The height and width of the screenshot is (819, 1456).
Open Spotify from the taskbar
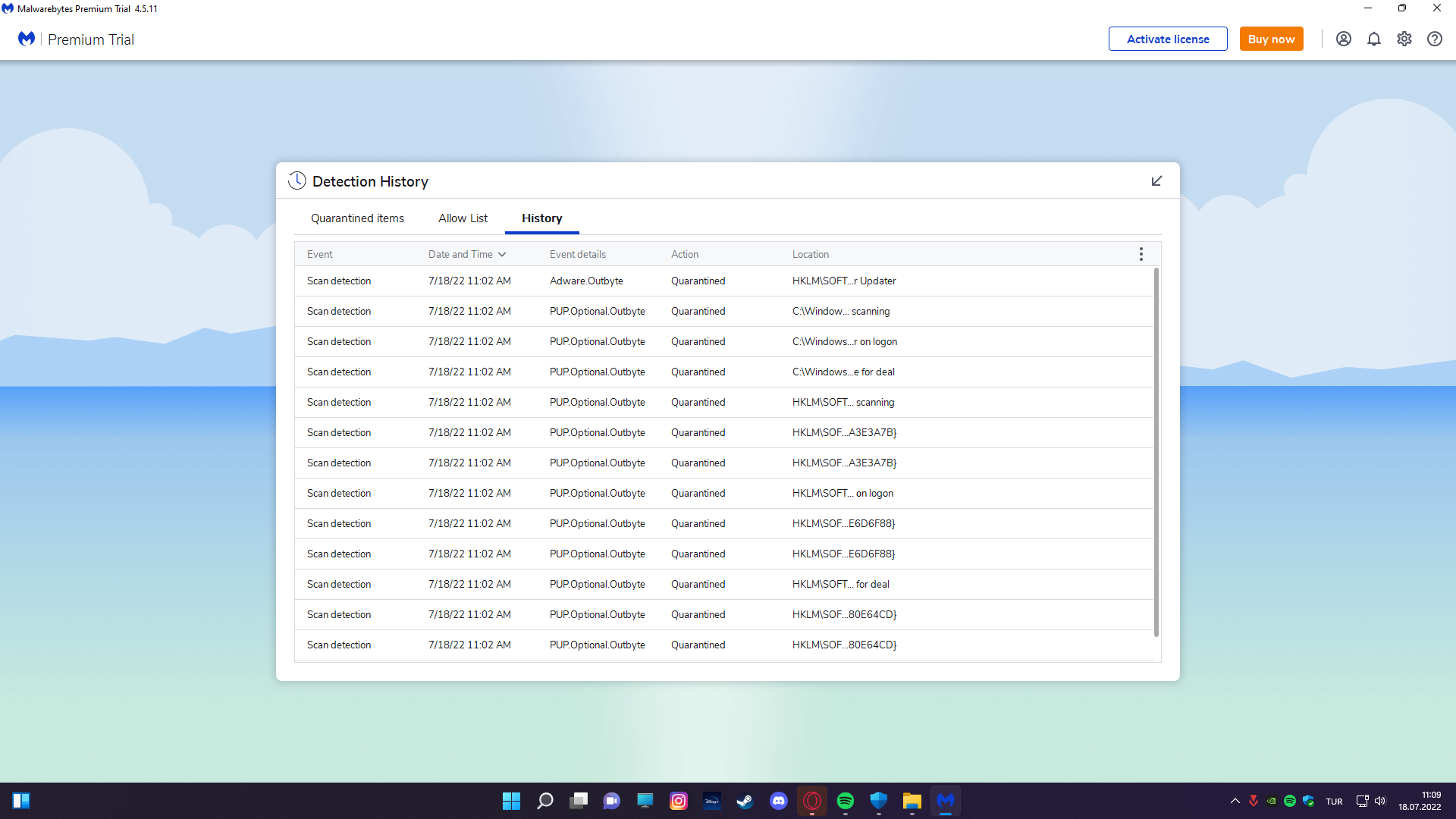point(845,801)
